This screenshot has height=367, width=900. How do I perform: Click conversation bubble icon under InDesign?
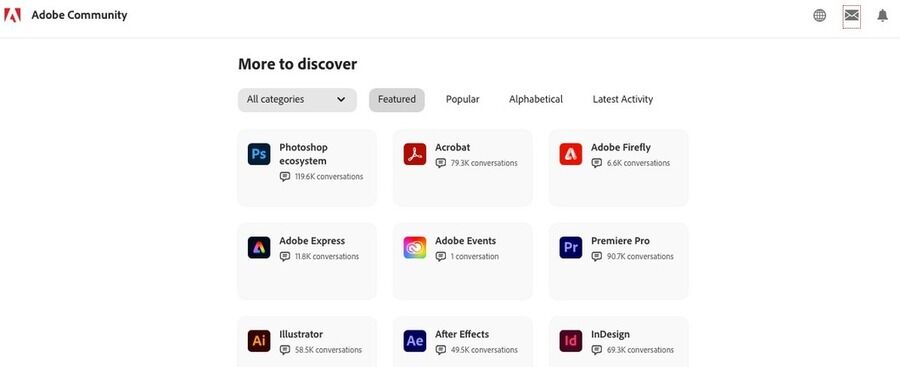tap(597, 350)
